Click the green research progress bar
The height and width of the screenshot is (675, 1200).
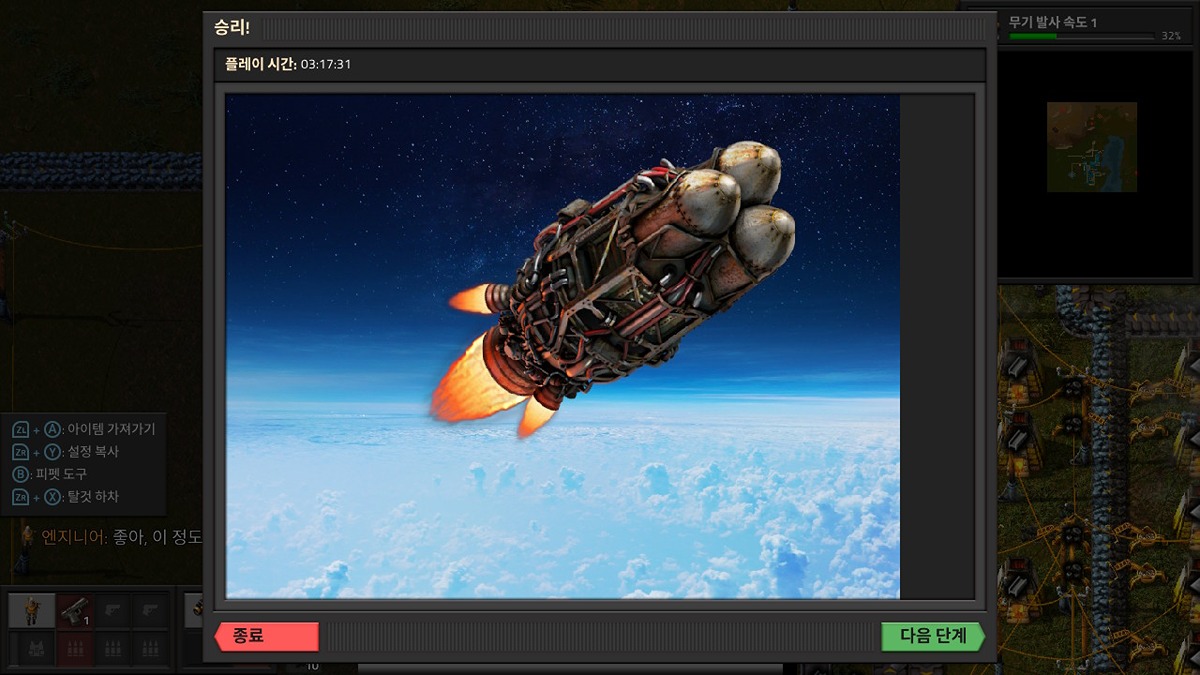point(1082,36)
